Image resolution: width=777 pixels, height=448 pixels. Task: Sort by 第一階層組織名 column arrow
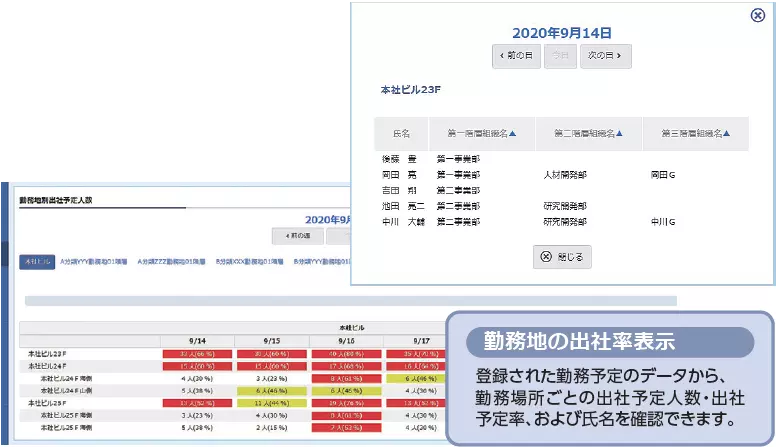(513, 133)
